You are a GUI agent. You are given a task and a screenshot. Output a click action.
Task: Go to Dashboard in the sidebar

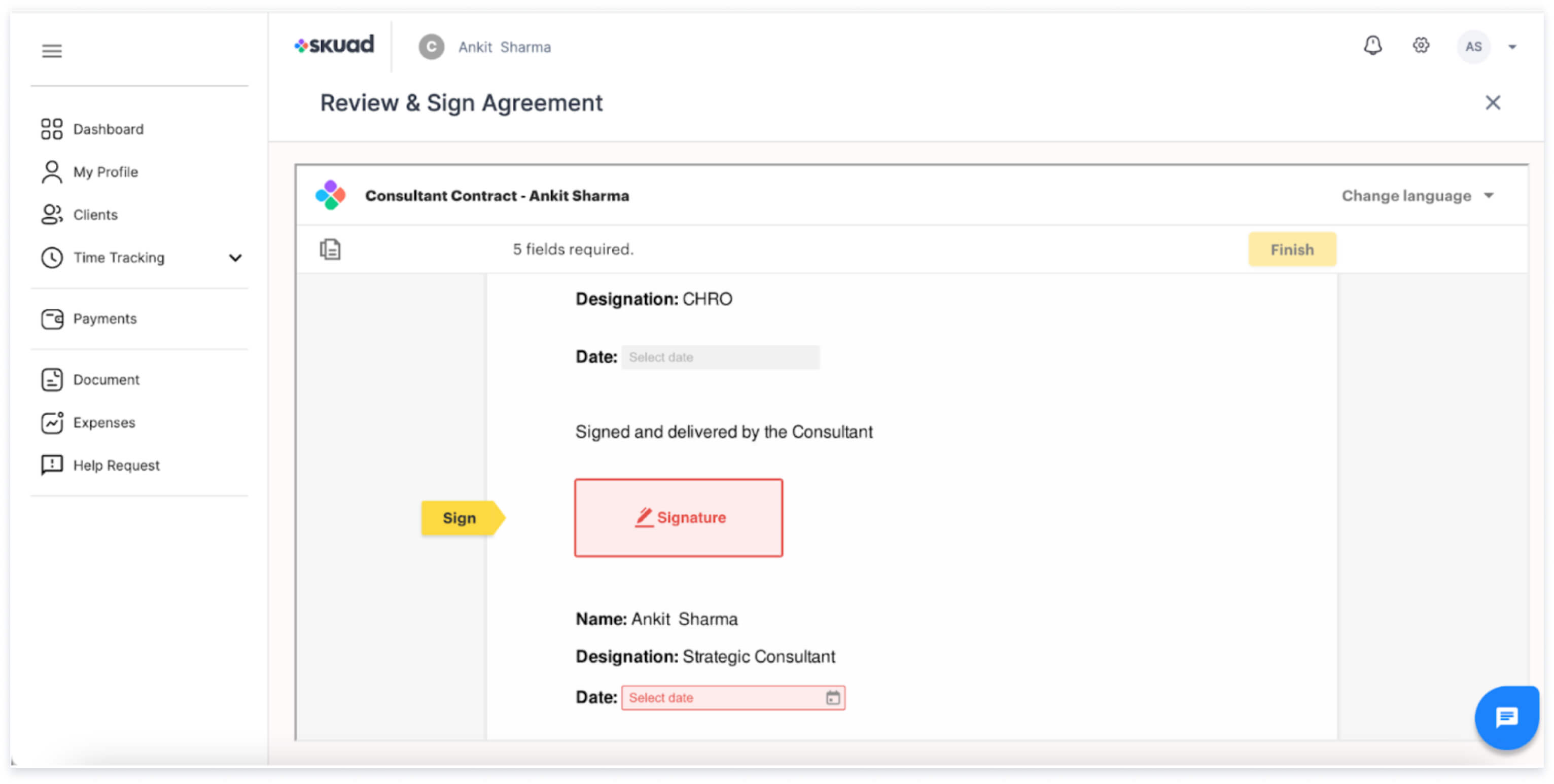click(x=108, y=129)
